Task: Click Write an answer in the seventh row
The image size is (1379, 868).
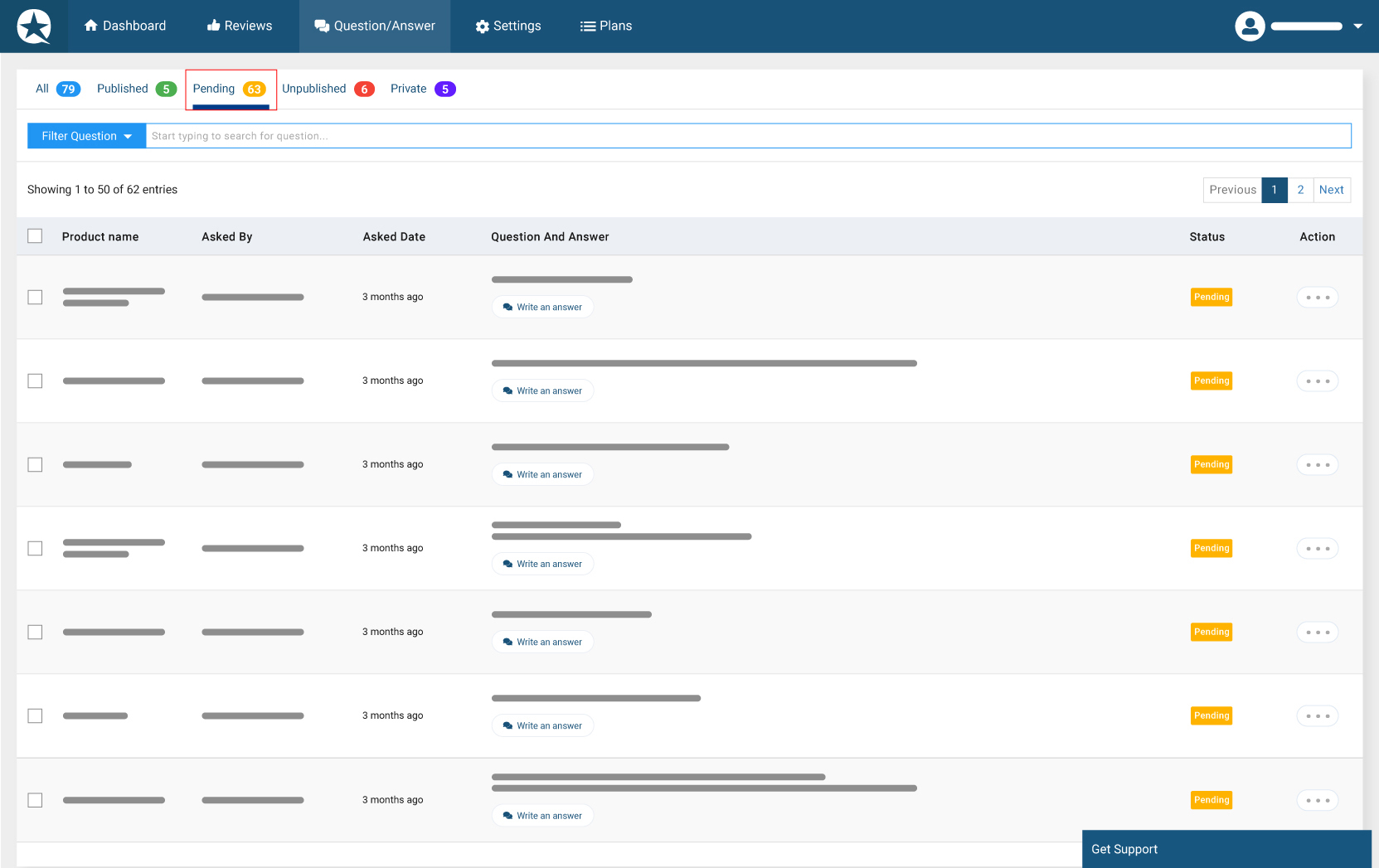Action: coord(542,816)
